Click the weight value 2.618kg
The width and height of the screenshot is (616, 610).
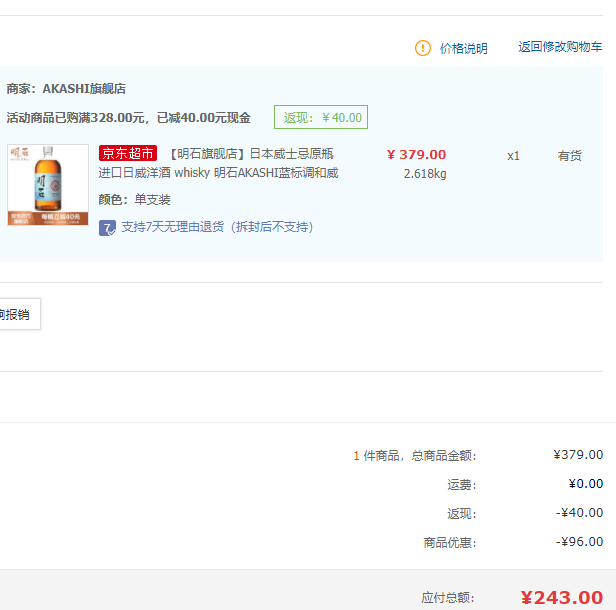[425, 174]
